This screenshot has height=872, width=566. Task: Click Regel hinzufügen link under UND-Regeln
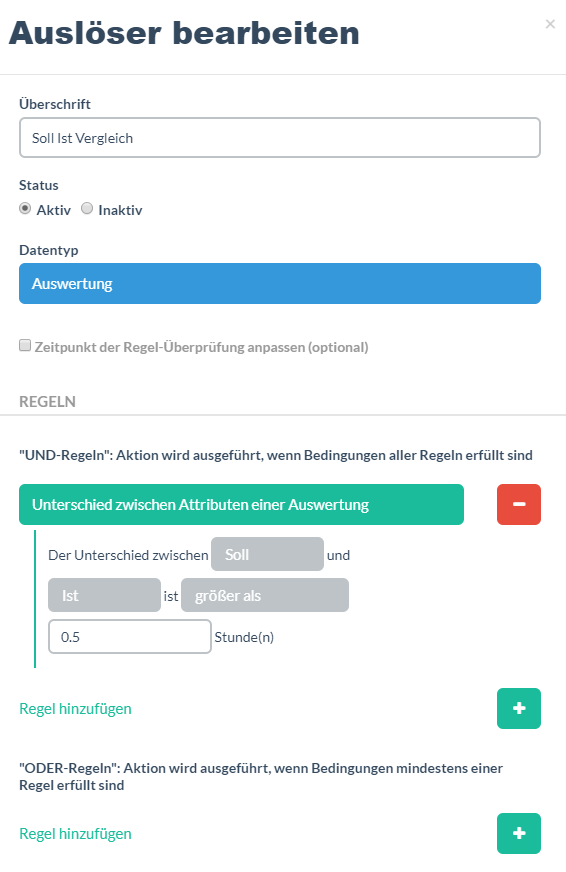[x=75, y=709]
